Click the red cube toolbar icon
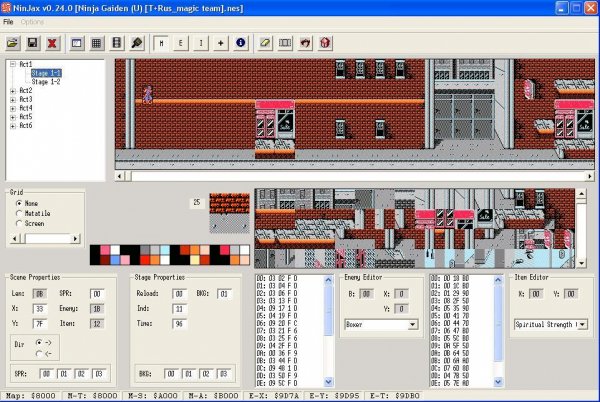 pos(325,43)
